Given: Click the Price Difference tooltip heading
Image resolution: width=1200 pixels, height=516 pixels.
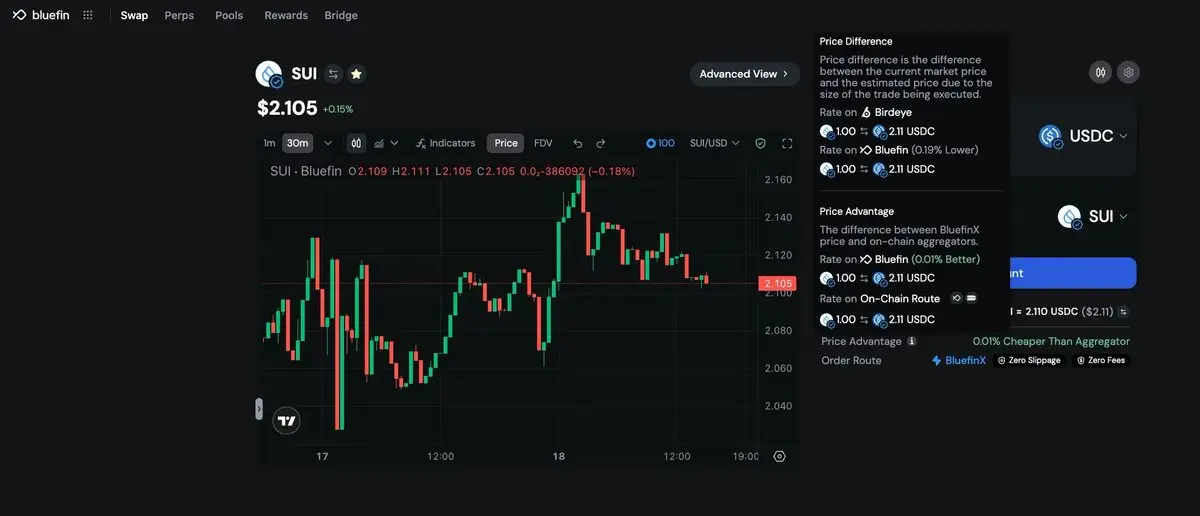Looking at the screenshot, I should [856, 42].
